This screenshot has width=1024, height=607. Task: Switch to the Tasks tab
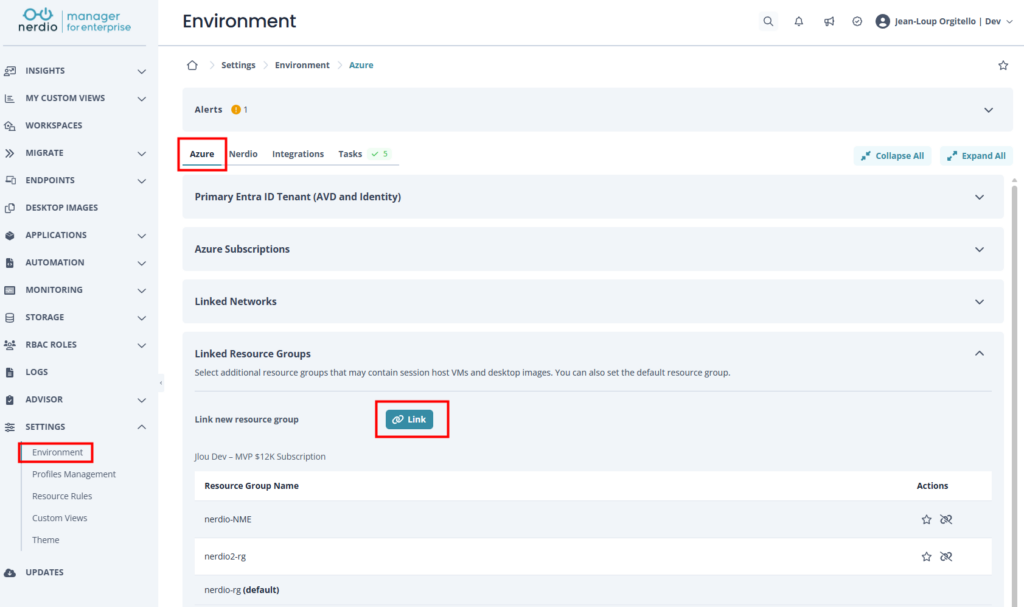(x=350, y=154)
